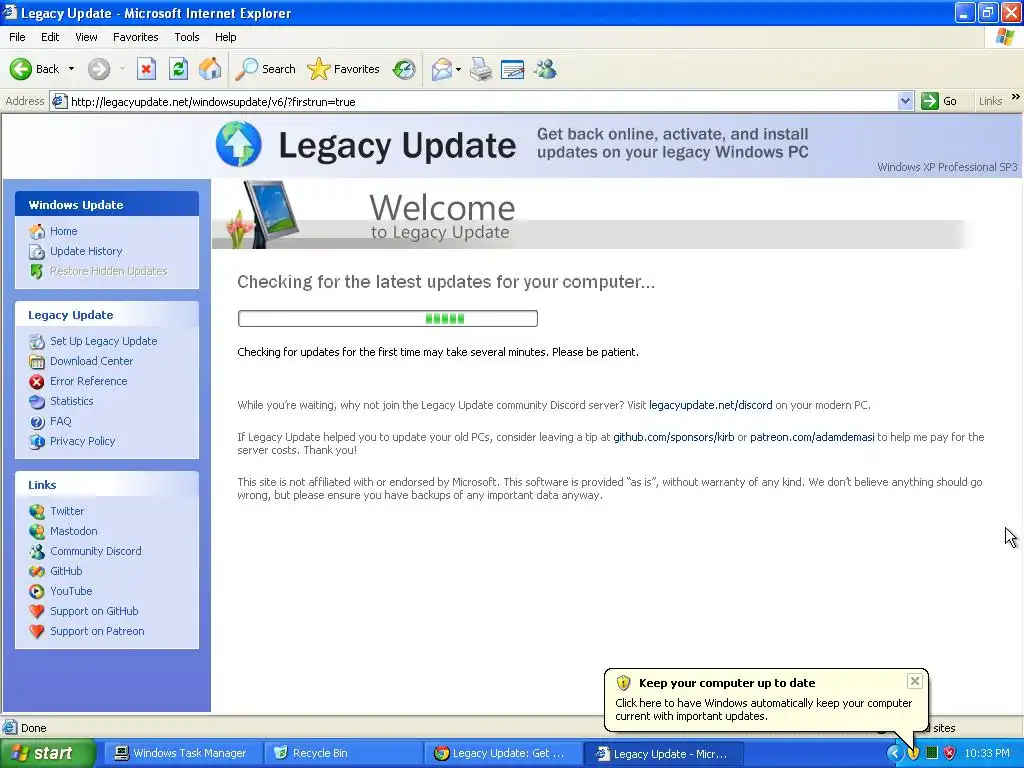Click the Messenger people toolbar icon
This screenshot has width=1024, height=768.
point(545,69)
